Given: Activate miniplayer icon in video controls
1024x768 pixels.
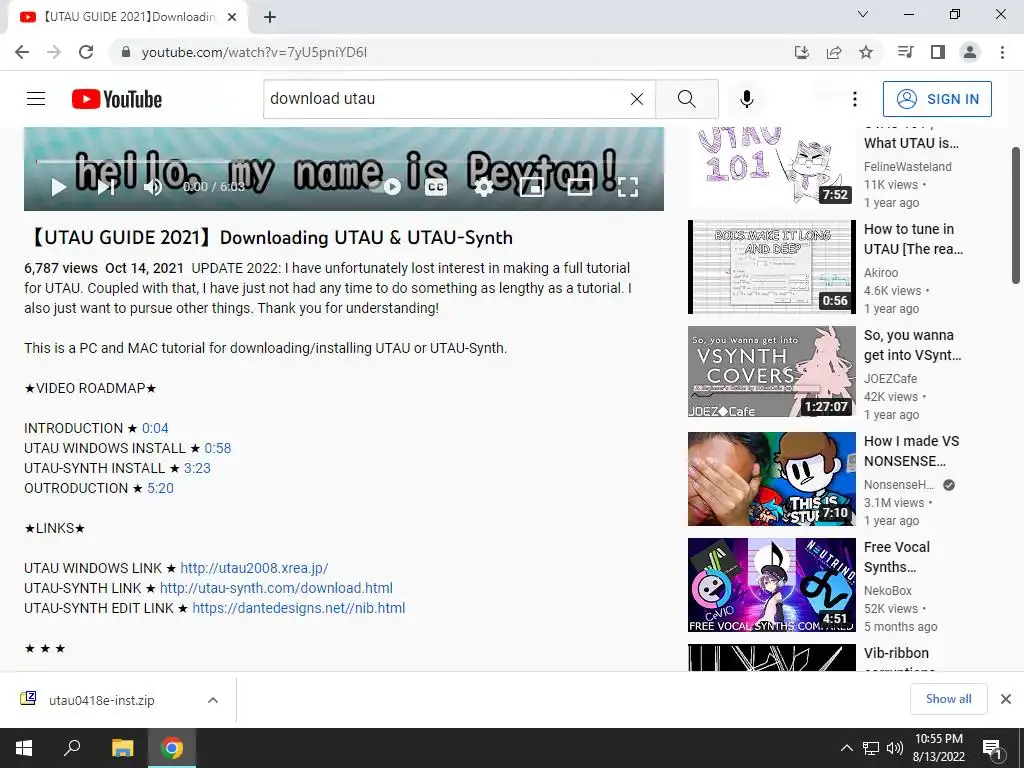Looking at the screenshot, I should 532,187.
